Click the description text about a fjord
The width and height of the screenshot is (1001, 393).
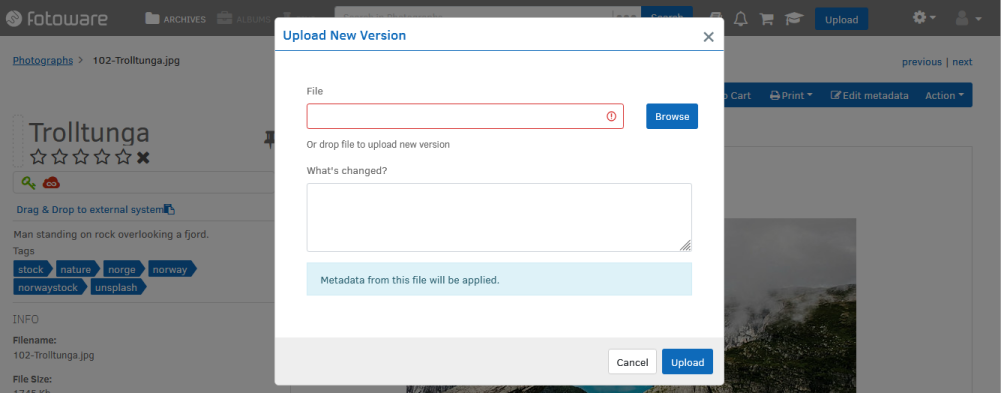(111, 234)
